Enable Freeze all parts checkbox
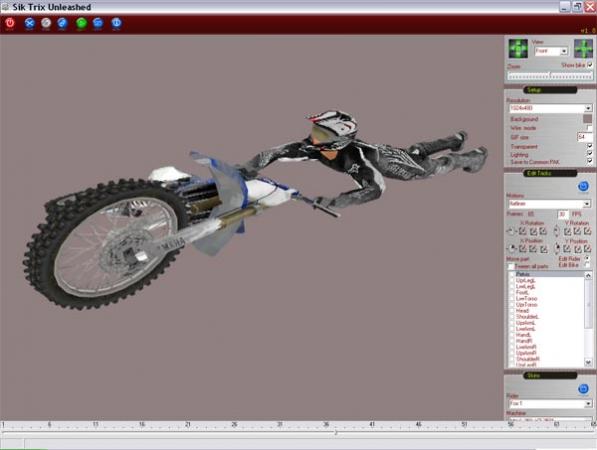This screenshot has width=597, height=450. (511, 266)
